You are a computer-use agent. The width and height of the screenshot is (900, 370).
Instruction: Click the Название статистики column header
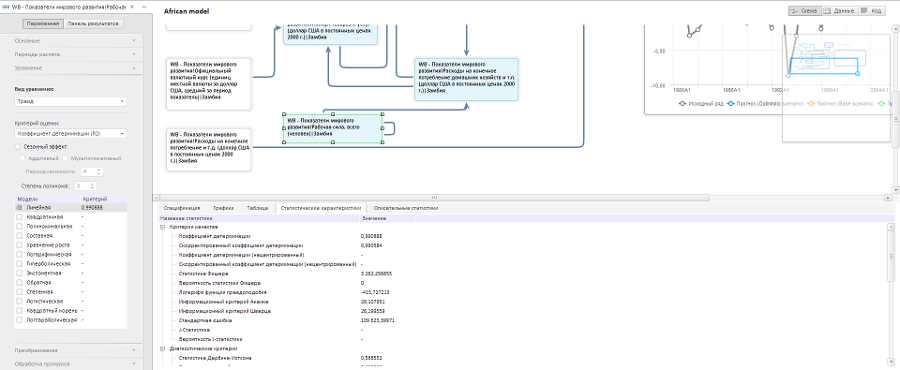[x=259, y=219]
